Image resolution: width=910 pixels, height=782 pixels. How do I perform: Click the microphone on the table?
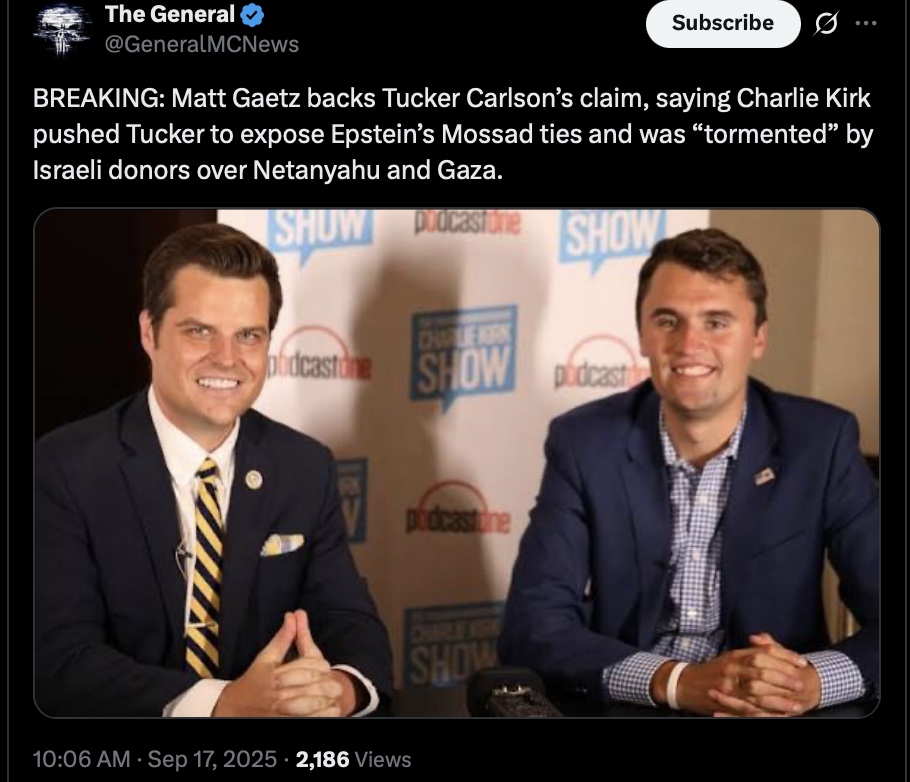pyautogui.click(x=510, y=690)
